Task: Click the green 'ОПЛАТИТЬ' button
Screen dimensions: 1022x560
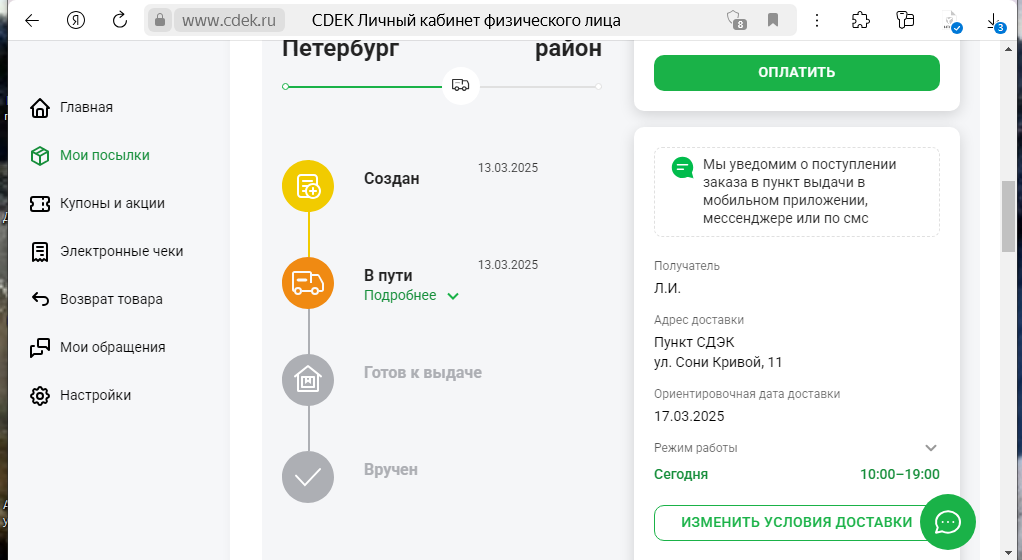Action: 796,72
